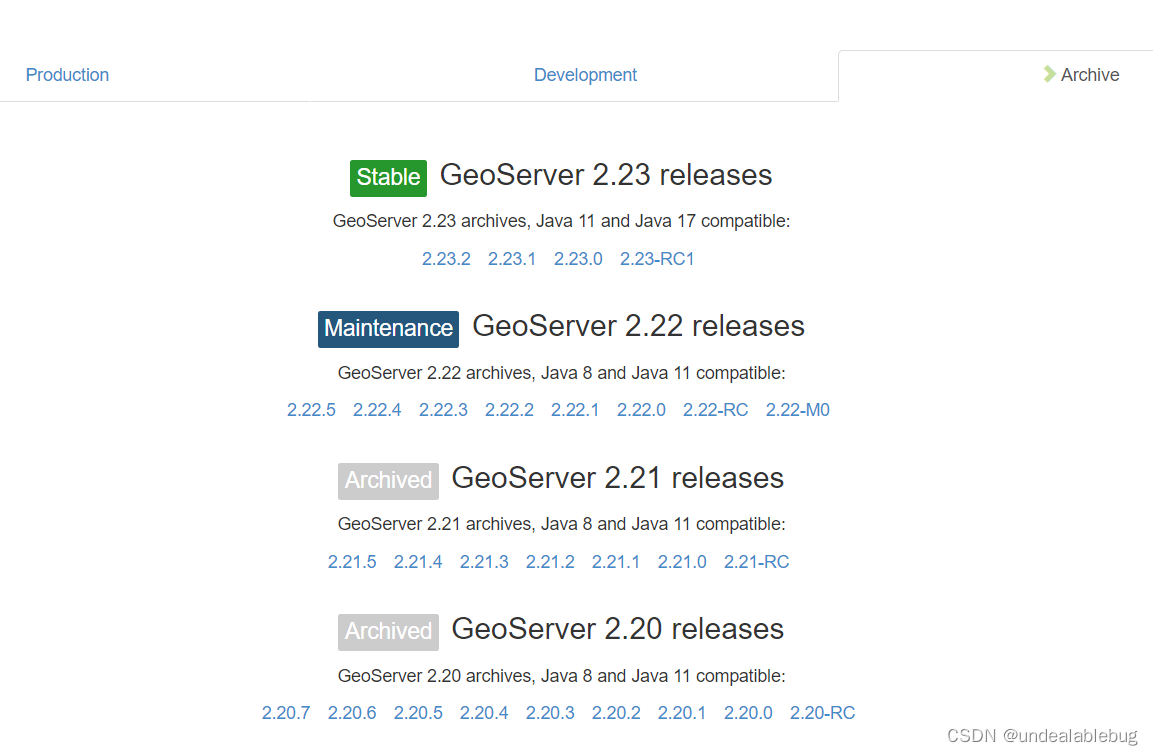Click the green chevron icon beside Archive

[1049, 74]
